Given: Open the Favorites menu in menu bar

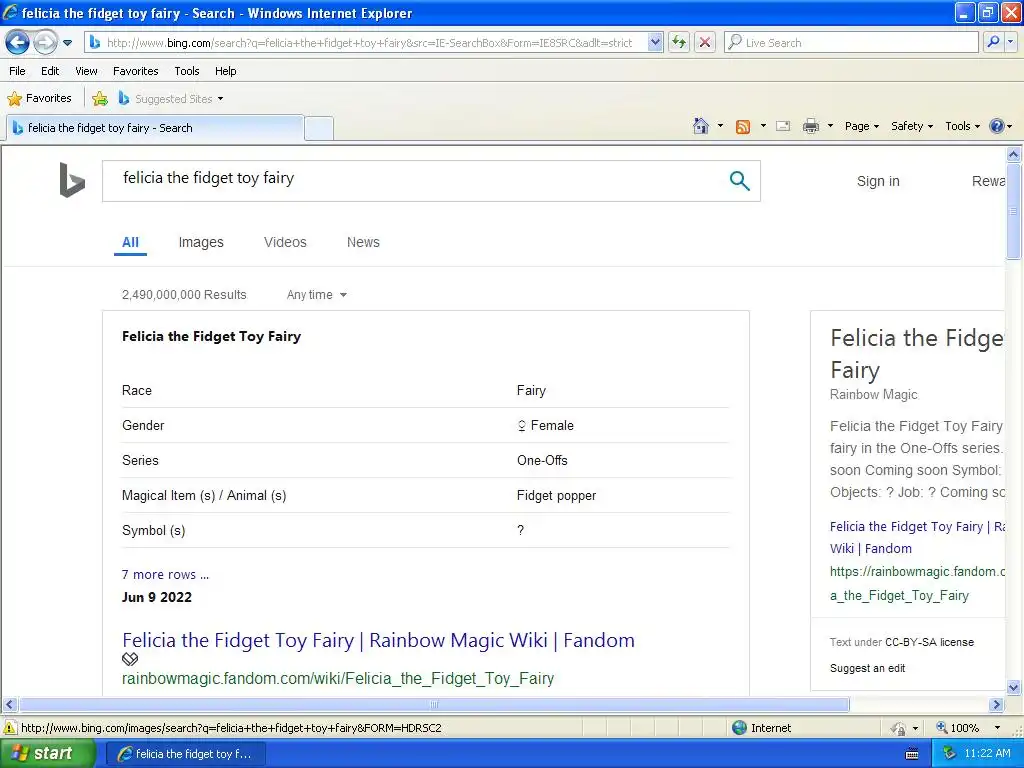Looking at the screenshot, I should [x=135, y=71].
